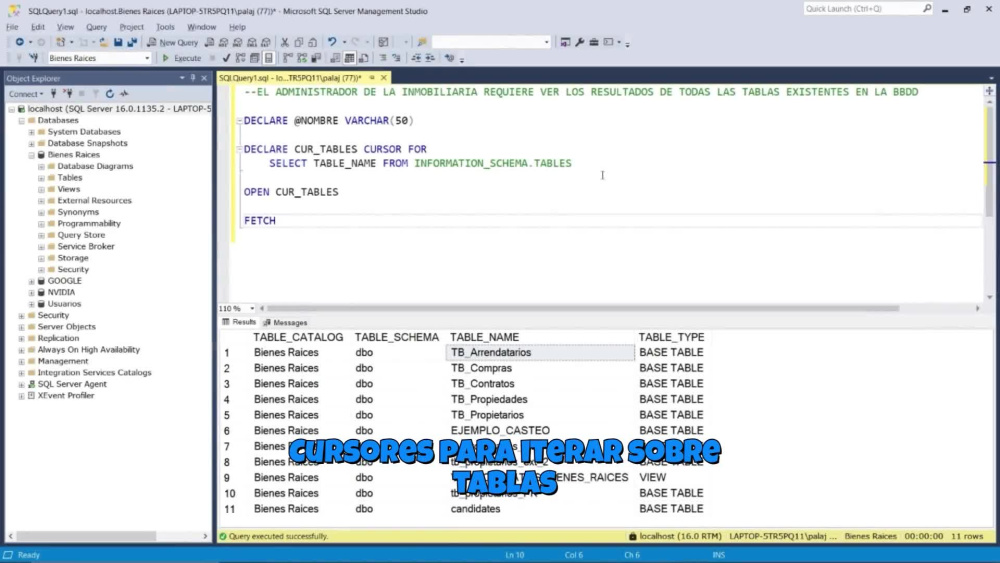
Task: Toggle Results to File output mode
Action: (364, 58)
